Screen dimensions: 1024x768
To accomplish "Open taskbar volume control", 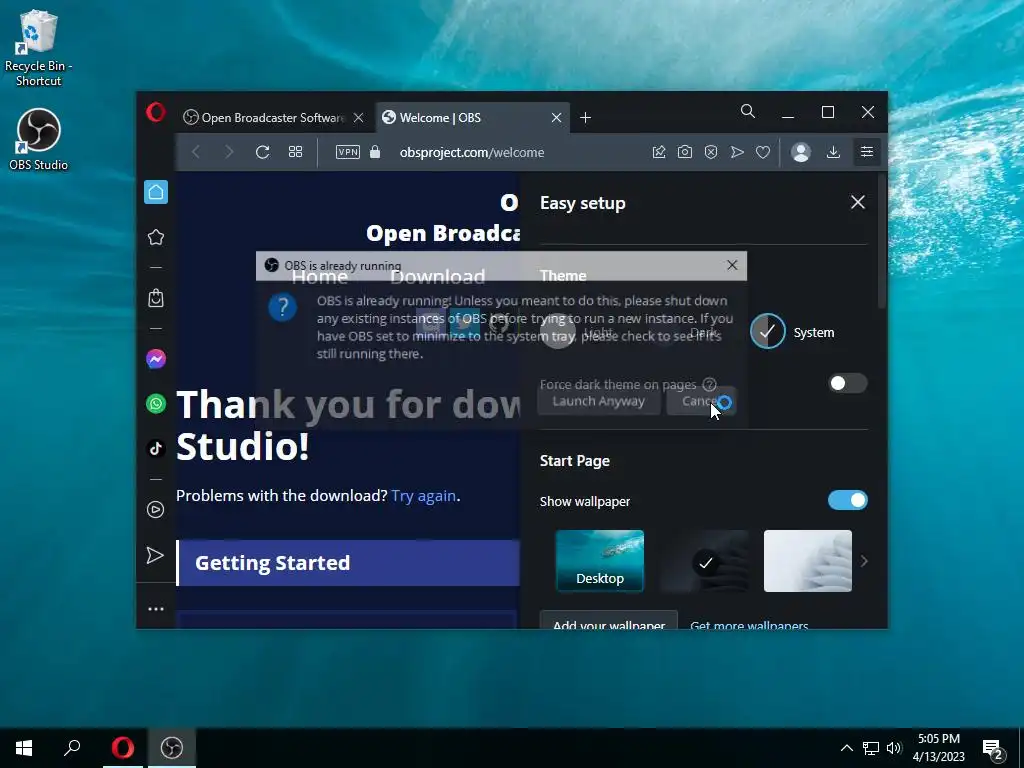I will point(893,748).
